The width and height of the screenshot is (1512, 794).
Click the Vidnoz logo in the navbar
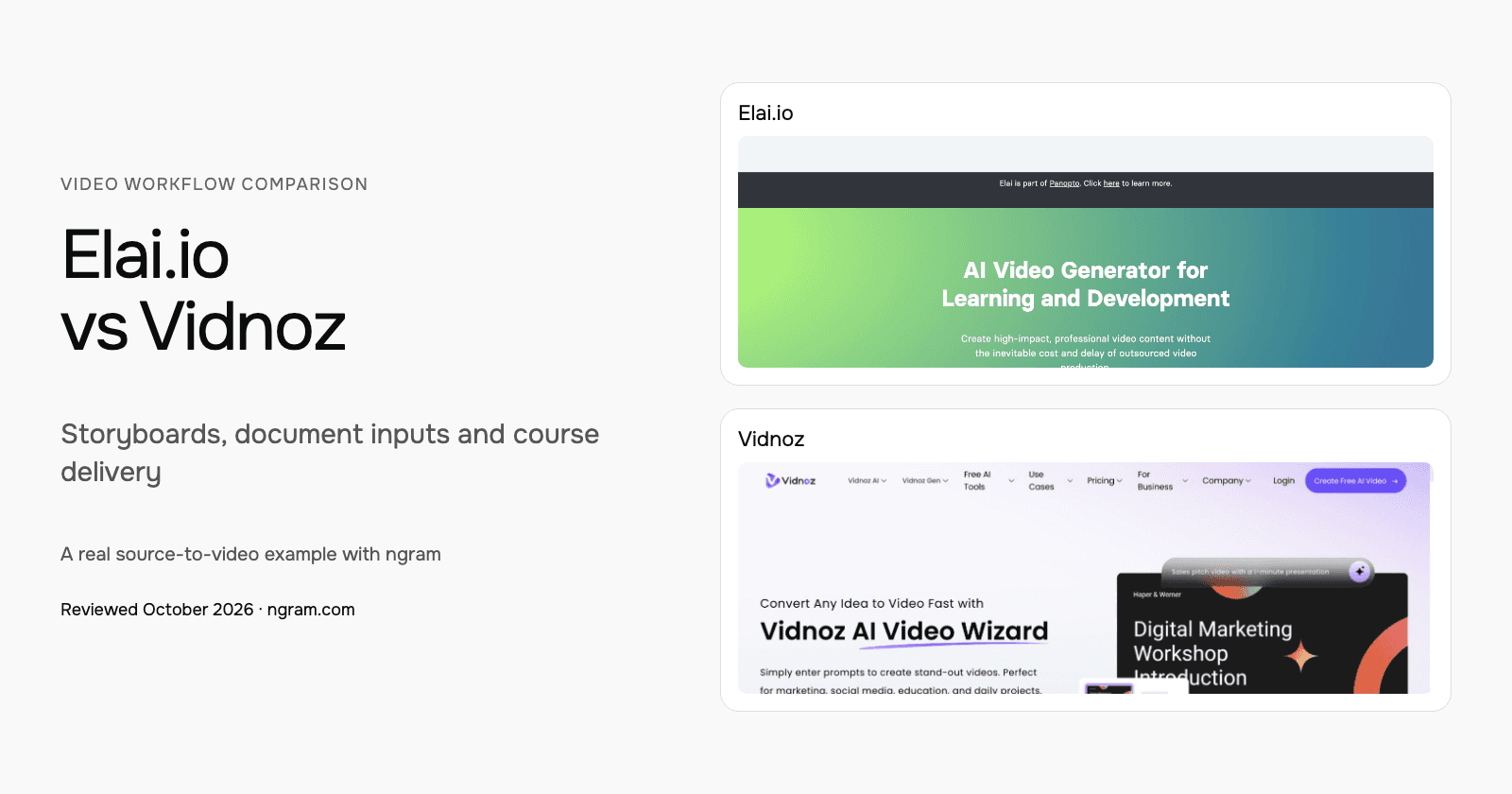pos(791,480)
